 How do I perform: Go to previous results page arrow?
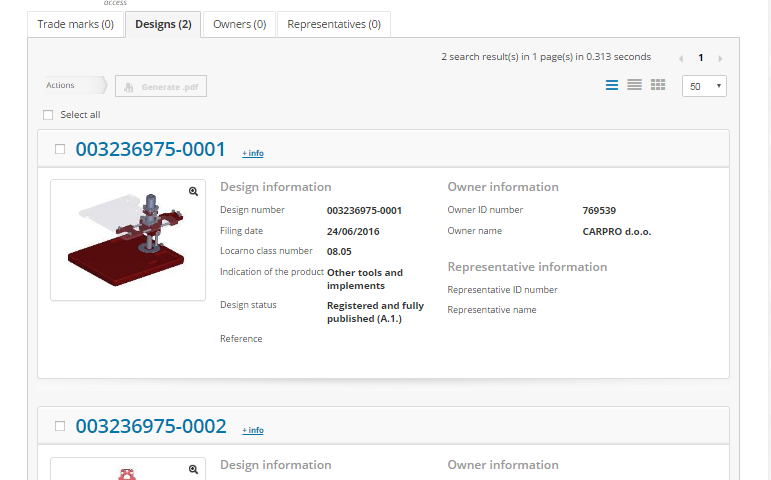tap(682, 59)
